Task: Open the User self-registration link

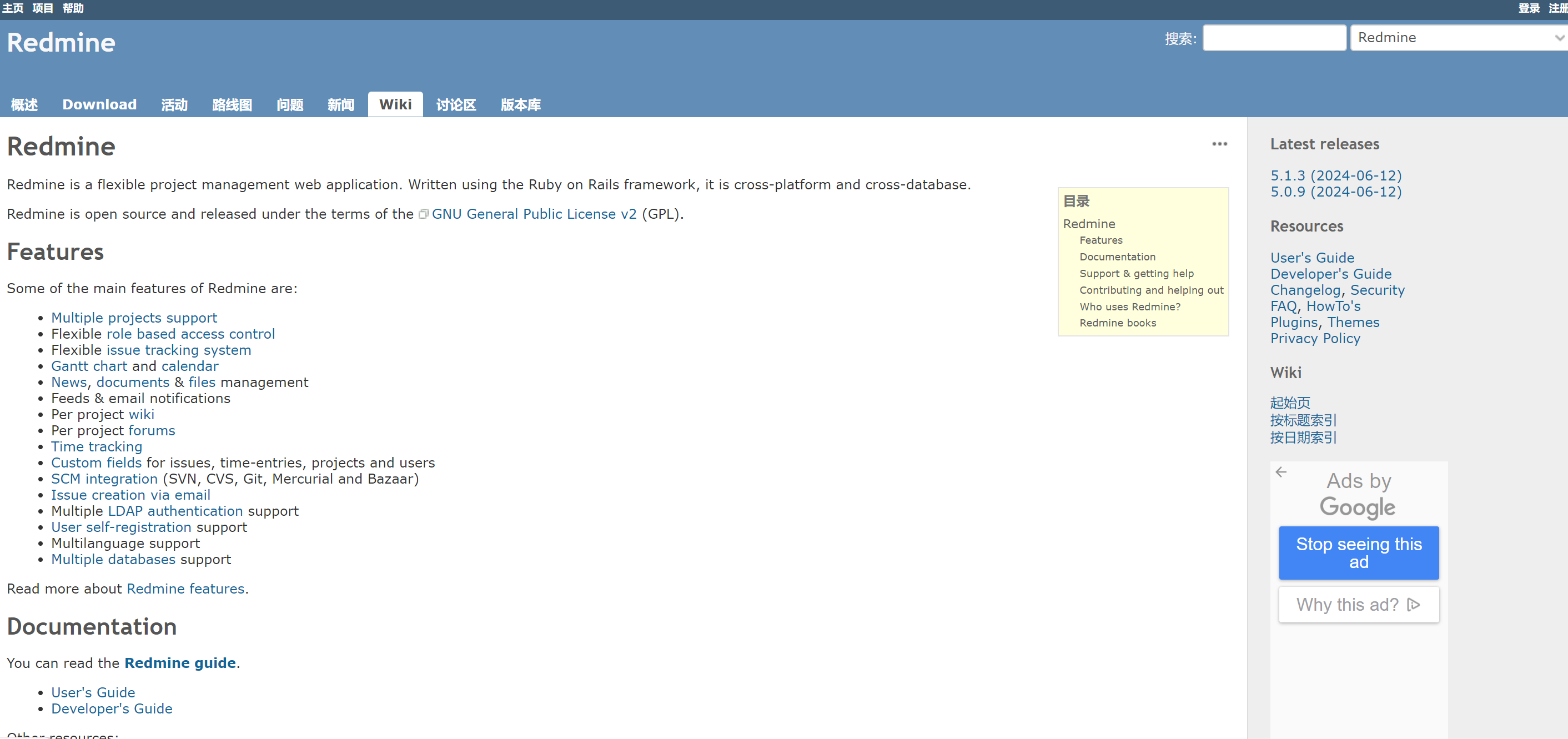Action: coord(121,527)
